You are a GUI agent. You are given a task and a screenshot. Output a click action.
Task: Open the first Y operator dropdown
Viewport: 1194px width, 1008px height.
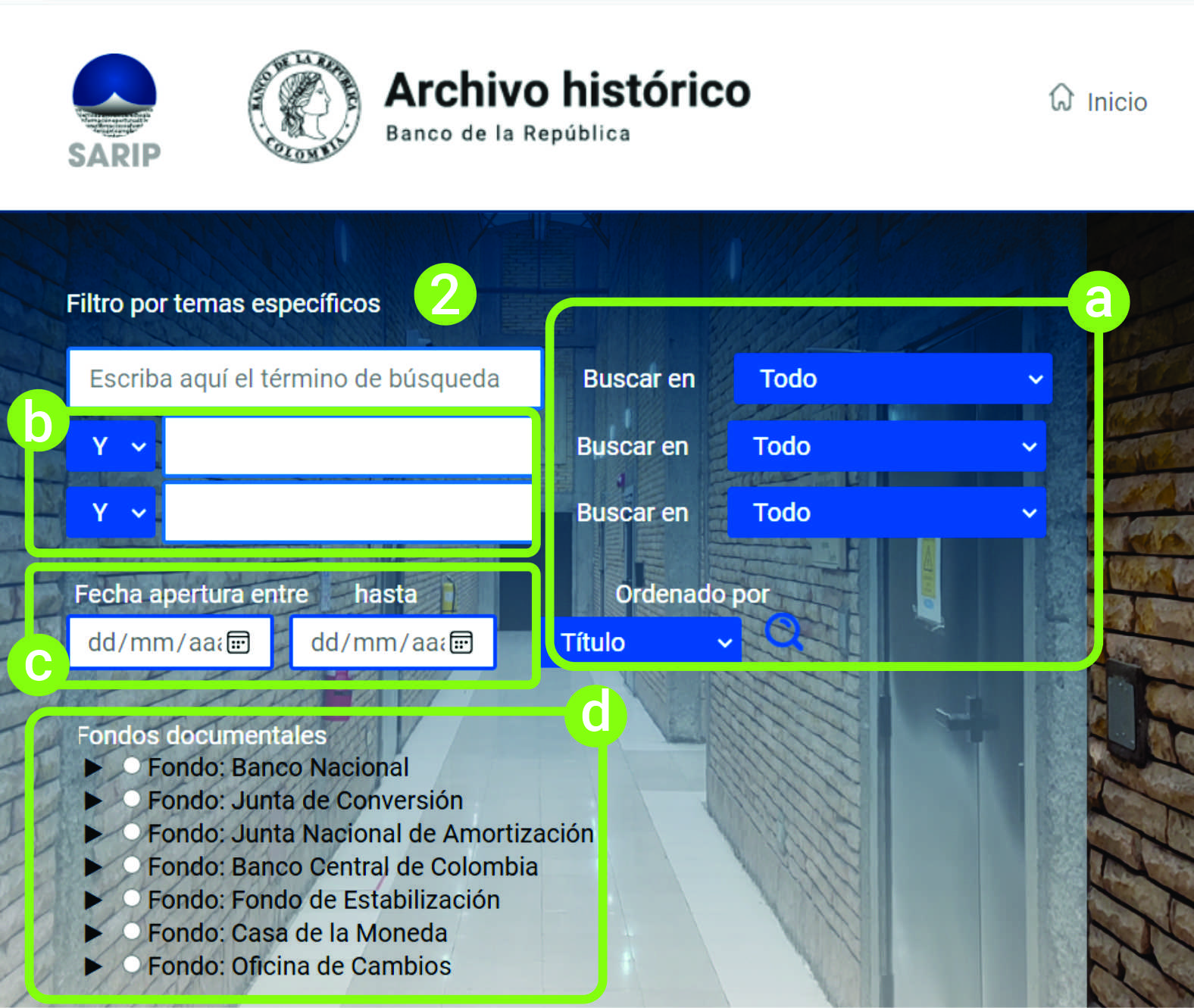[x=112, y=446]
